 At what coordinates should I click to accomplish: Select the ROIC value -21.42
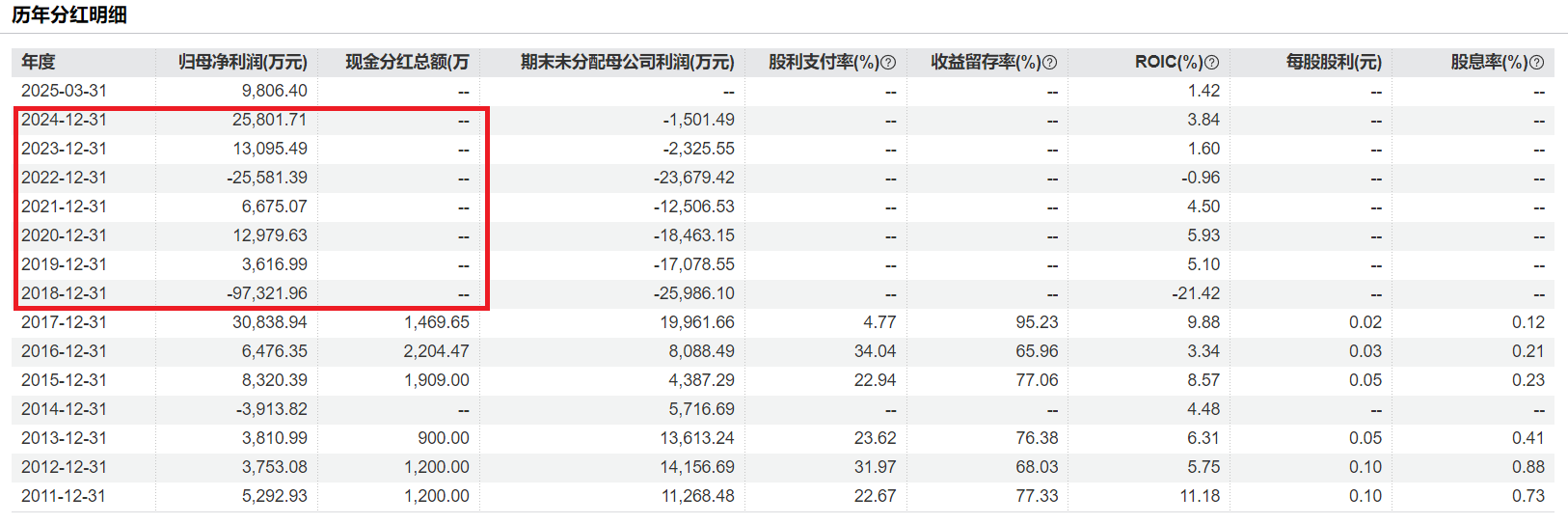pyautogui.click(x=1196, y=293)
